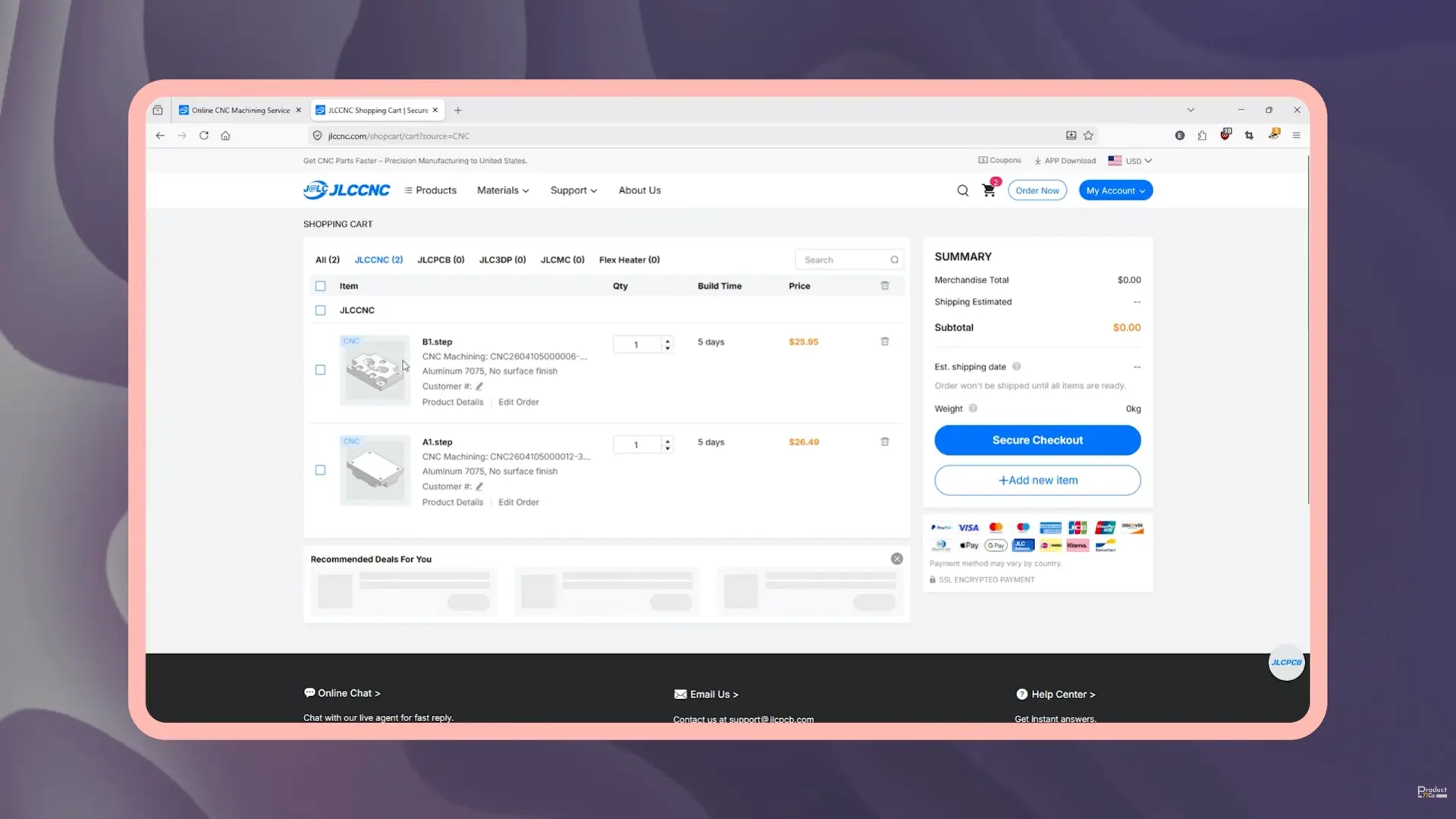The image size is (1456, 819).
Task: Close the Recommended Deals panel
Action: [x=896, y=559]
